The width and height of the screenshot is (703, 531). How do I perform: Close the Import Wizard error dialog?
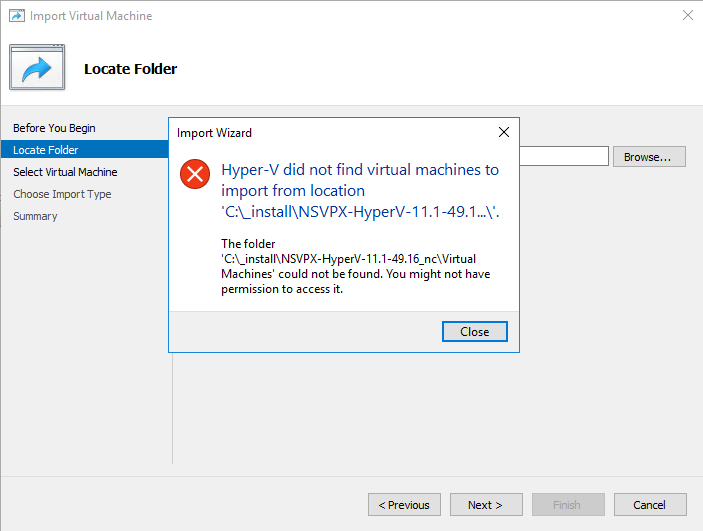point(474,331)
